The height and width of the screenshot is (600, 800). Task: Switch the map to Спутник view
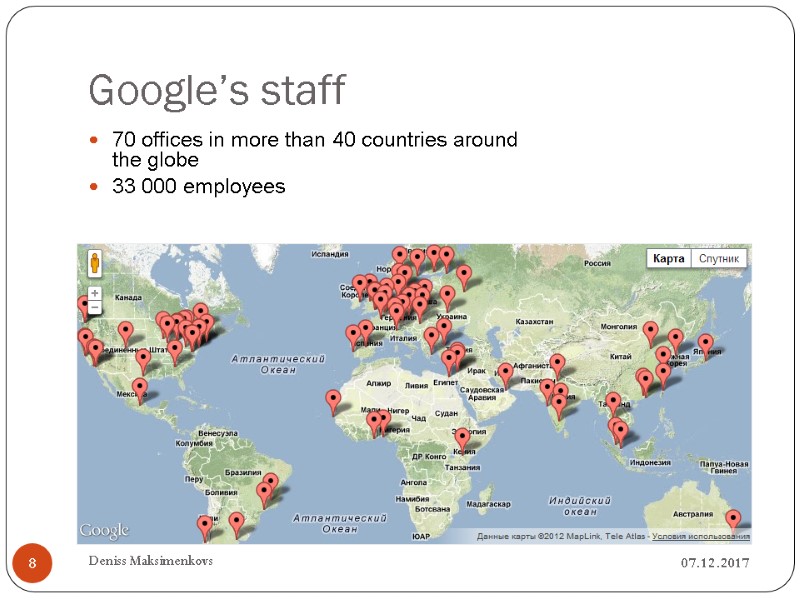click(x=718, y=258)
